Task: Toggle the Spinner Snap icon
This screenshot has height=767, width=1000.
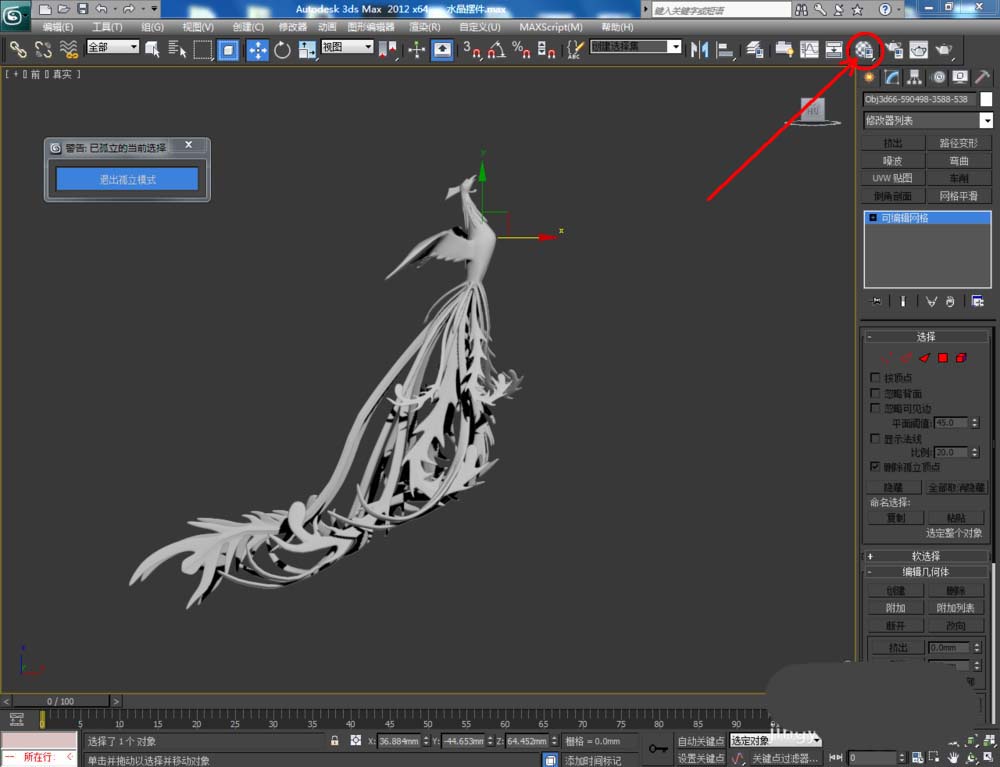Action: click(x=546, y=50)
